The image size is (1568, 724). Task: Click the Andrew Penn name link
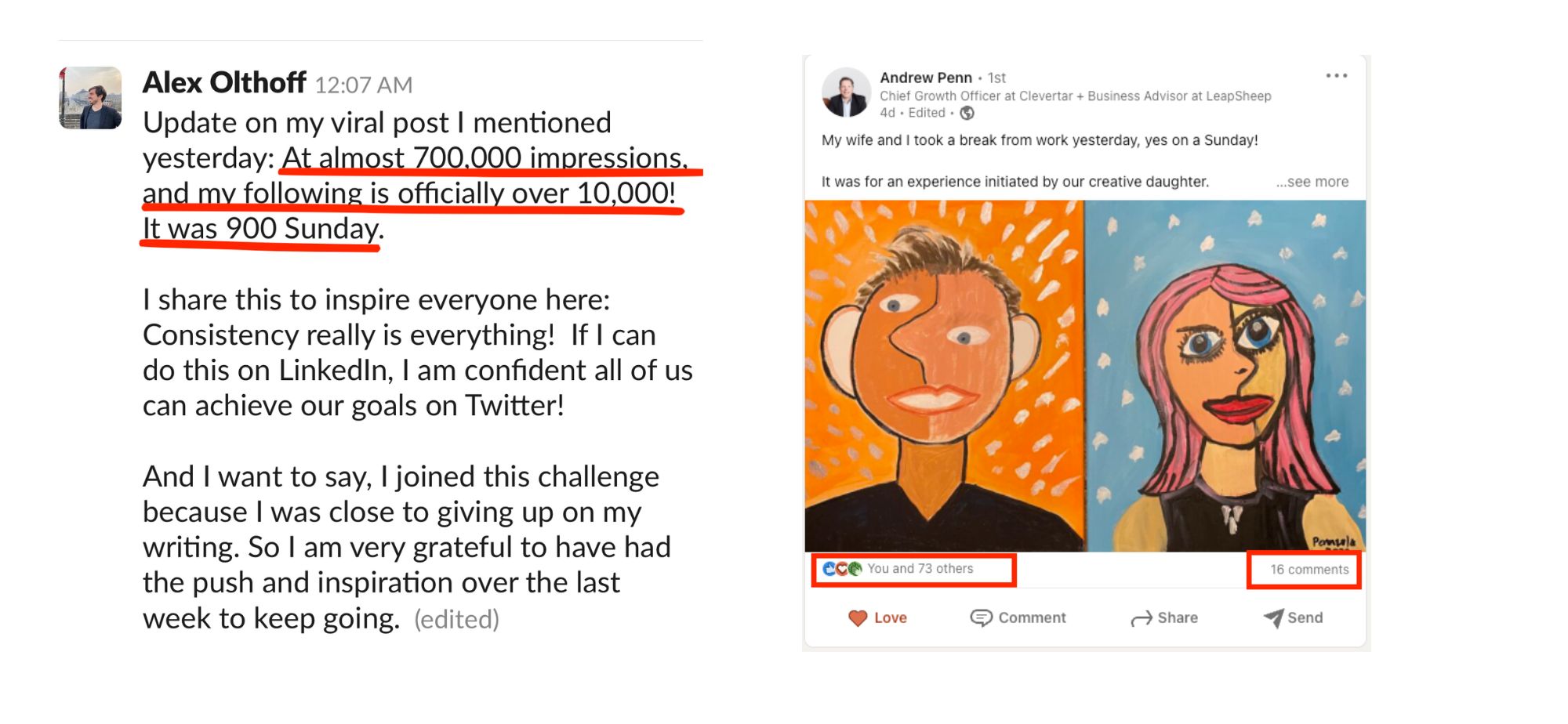[926, 78]
